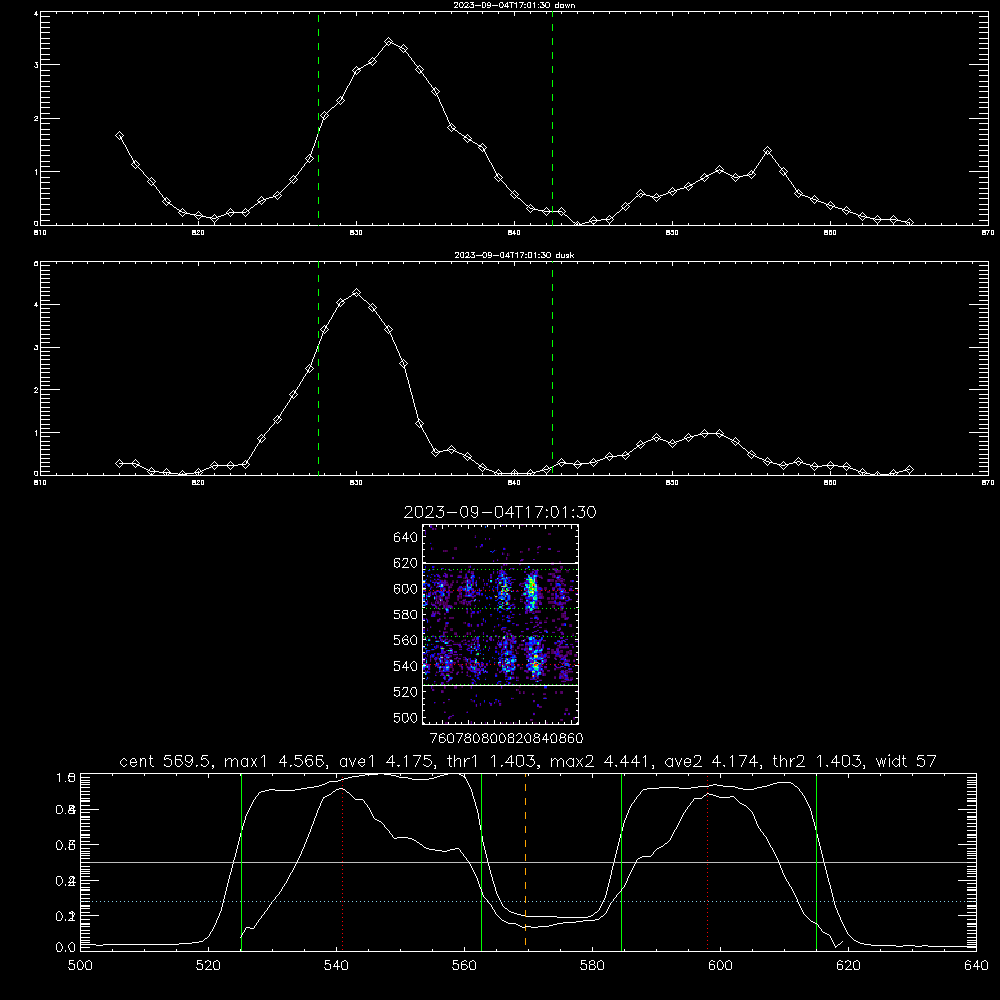Click the left green dashed line in the dawn plot
This screenshot has height=1000, width=1000.
point(318,118)
